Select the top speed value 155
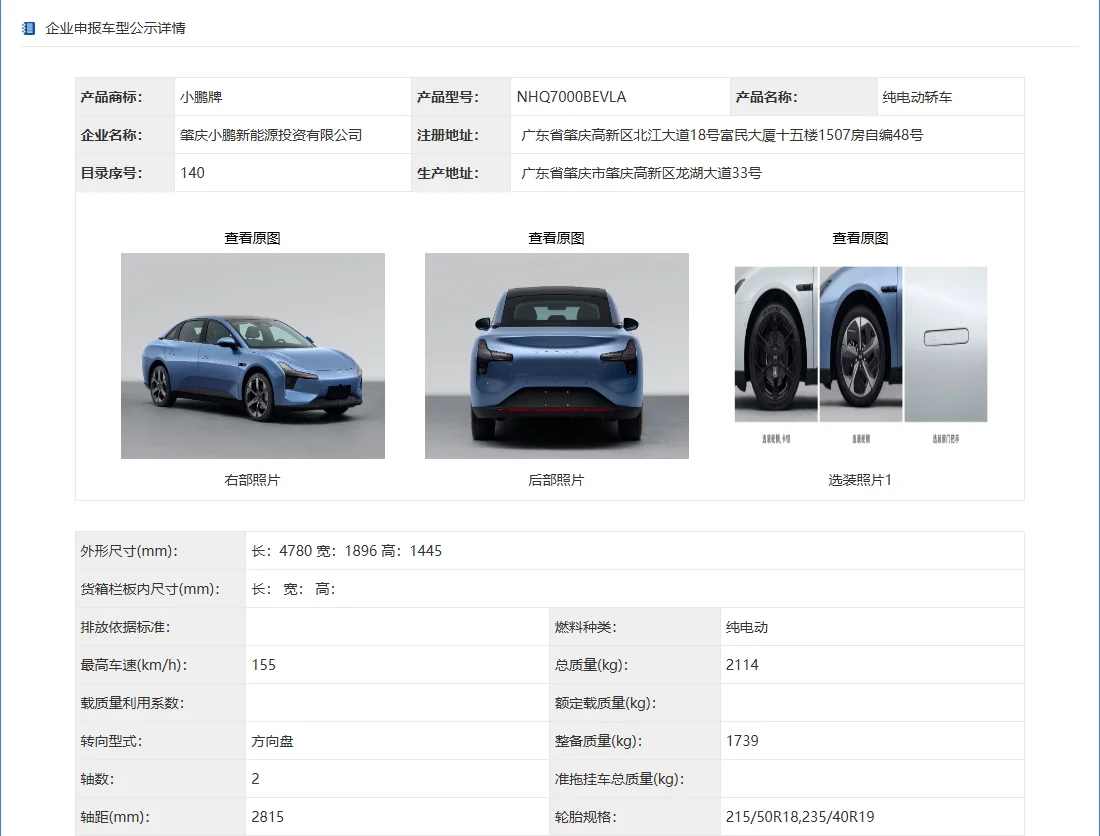 264,665
